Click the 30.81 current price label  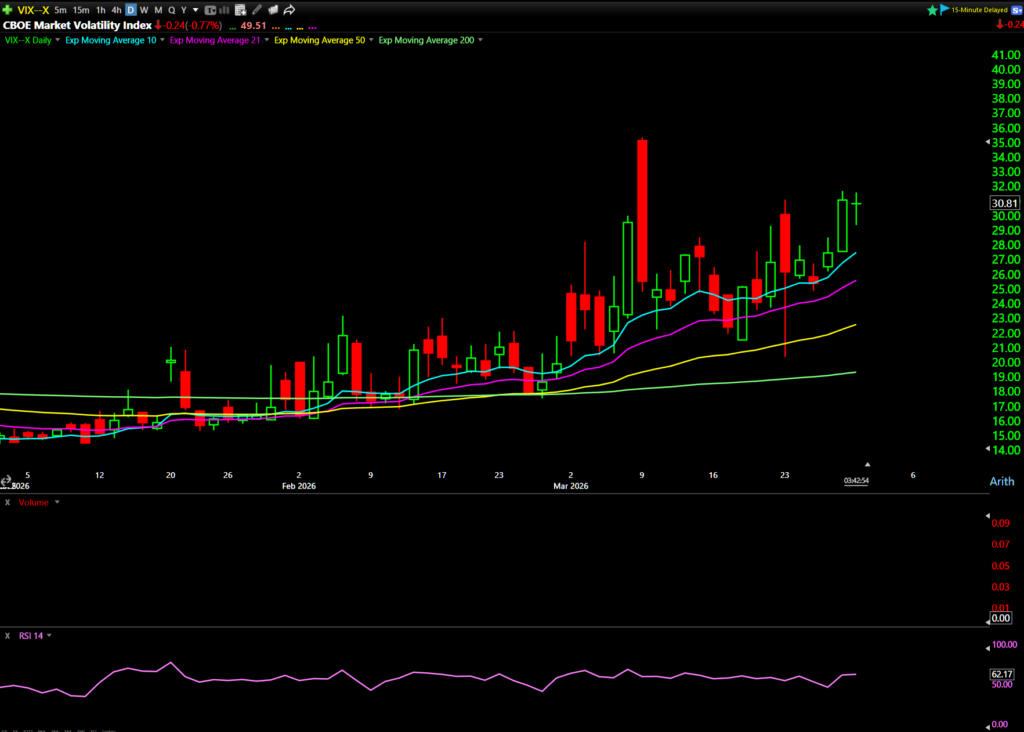click(x=1003, y=203)
